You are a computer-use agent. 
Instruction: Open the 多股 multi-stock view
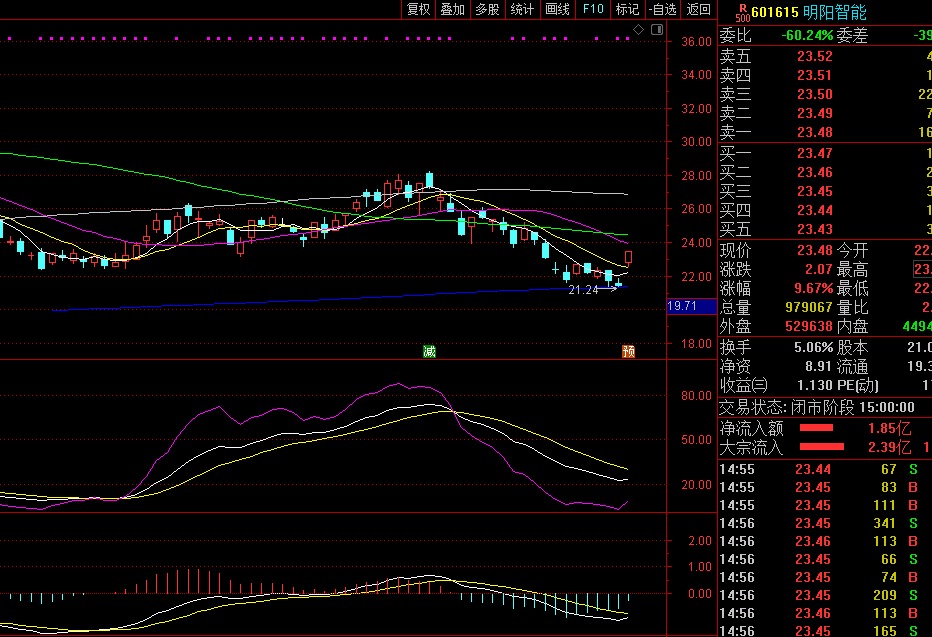click(487, 9)
